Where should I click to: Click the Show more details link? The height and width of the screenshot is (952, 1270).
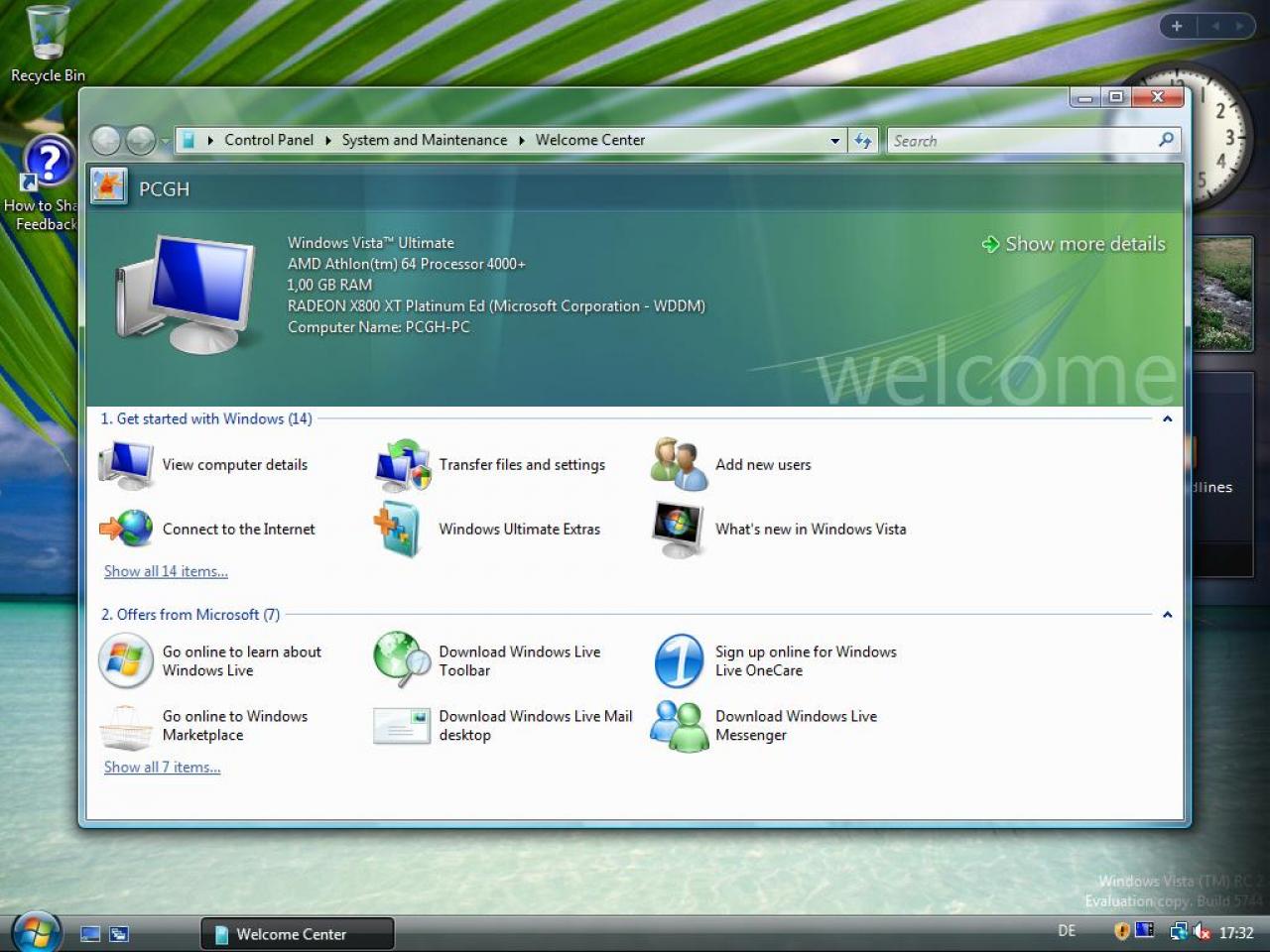tap(1074, 244)
